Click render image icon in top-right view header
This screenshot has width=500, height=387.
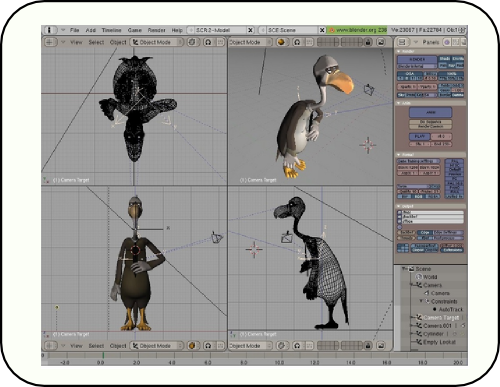381,42
